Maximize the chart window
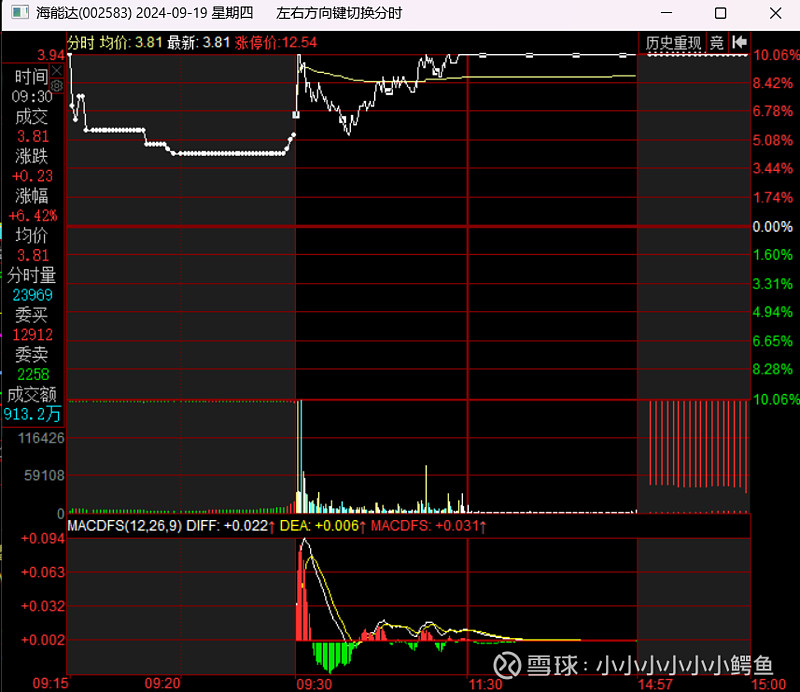Image resolution: width=800 pixels, height=692 pixels. pos(720,13)
